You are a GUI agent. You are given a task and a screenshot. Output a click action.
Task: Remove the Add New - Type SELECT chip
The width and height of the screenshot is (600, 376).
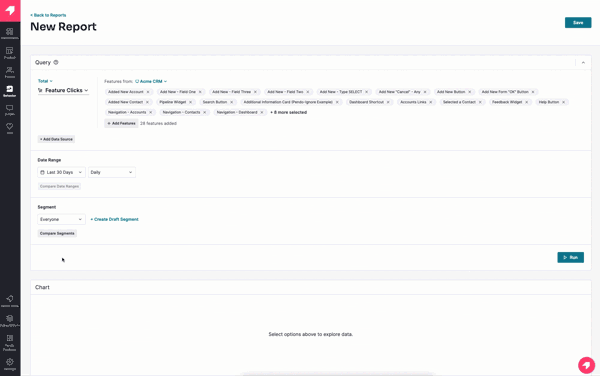[367, 92]
